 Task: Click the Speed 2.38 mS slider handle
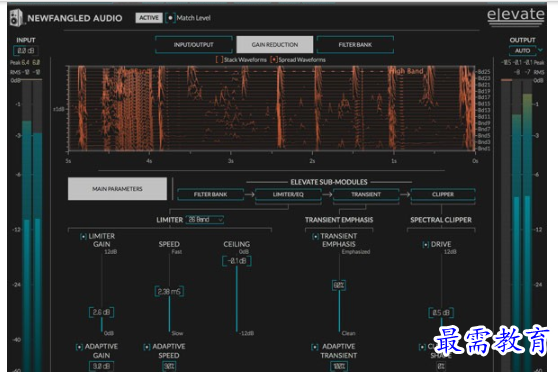[169, 292]
